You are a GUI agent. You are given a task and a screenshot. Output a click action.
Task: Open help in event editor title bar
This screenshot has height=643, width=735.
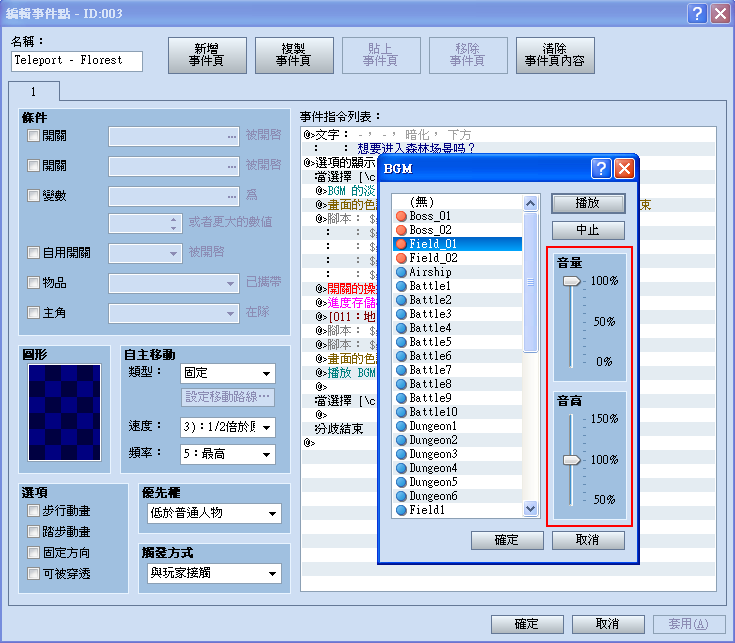[x=697, y=13]
